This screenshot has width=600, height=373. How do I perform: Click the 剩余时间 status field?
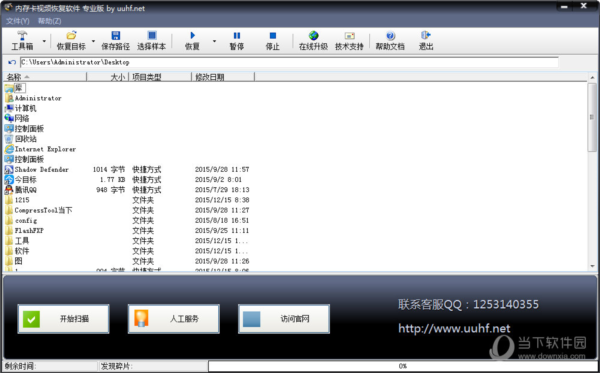point(50,366)
